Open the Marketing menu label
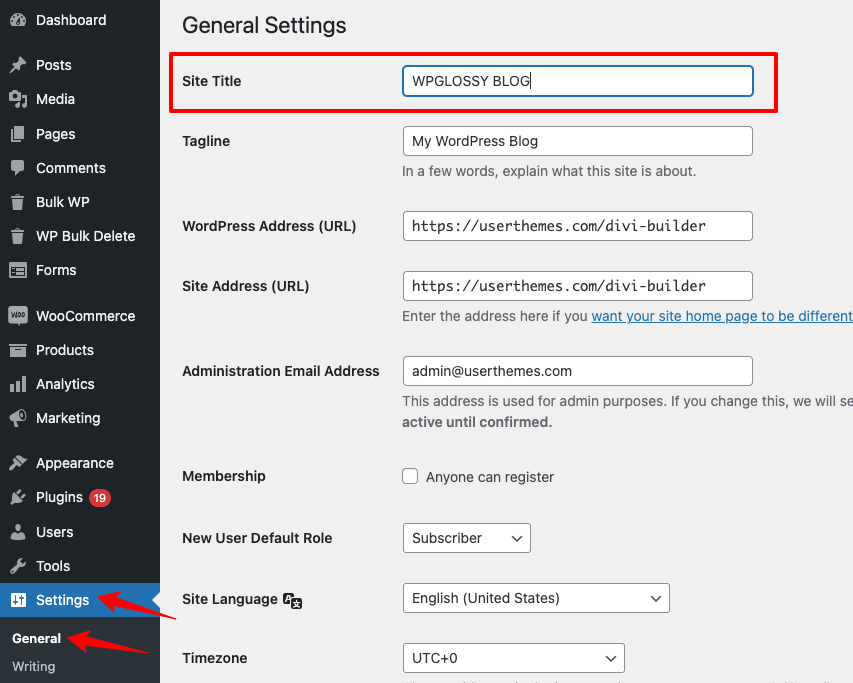This screenshot has width=853, height=683. click(x=68, y=418)
